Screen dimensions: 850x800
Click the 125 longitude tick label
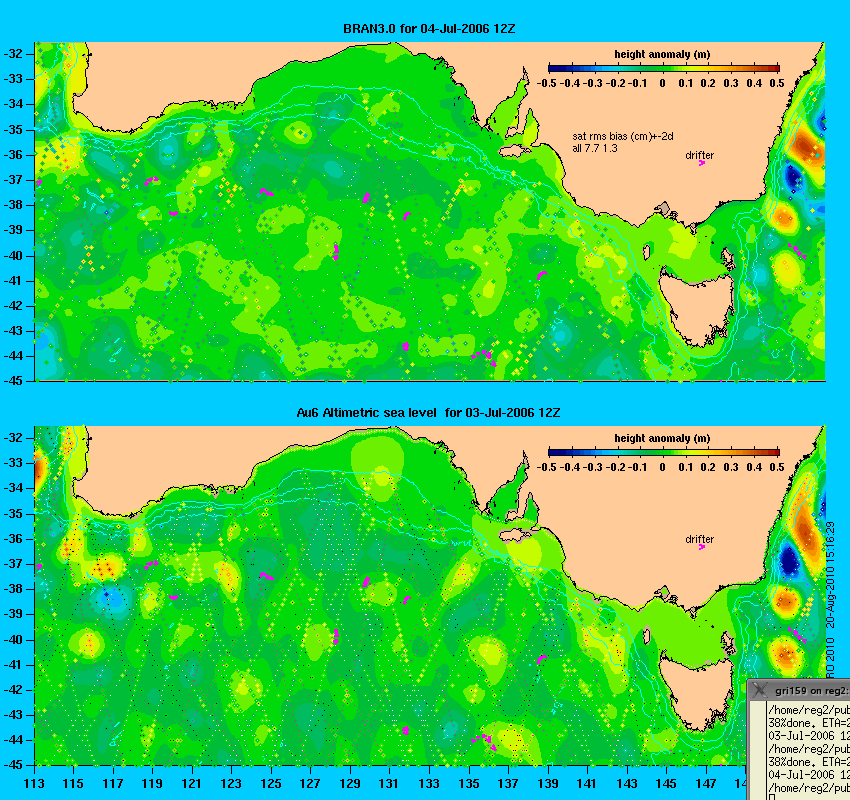point(271,784)
